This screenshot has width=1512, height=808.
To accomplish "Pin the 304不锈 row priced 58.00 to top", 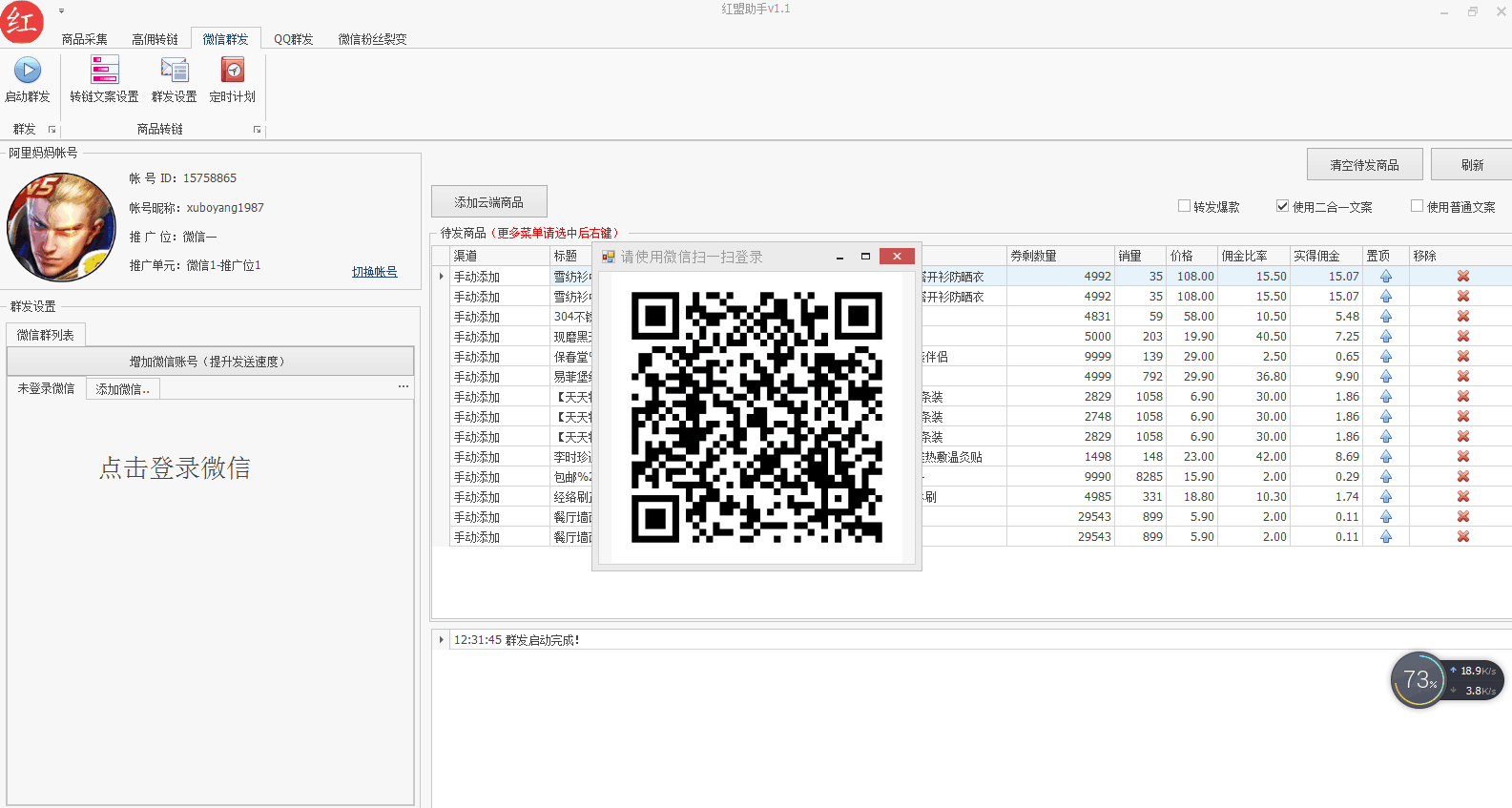I will click(x=1386, y=317).
